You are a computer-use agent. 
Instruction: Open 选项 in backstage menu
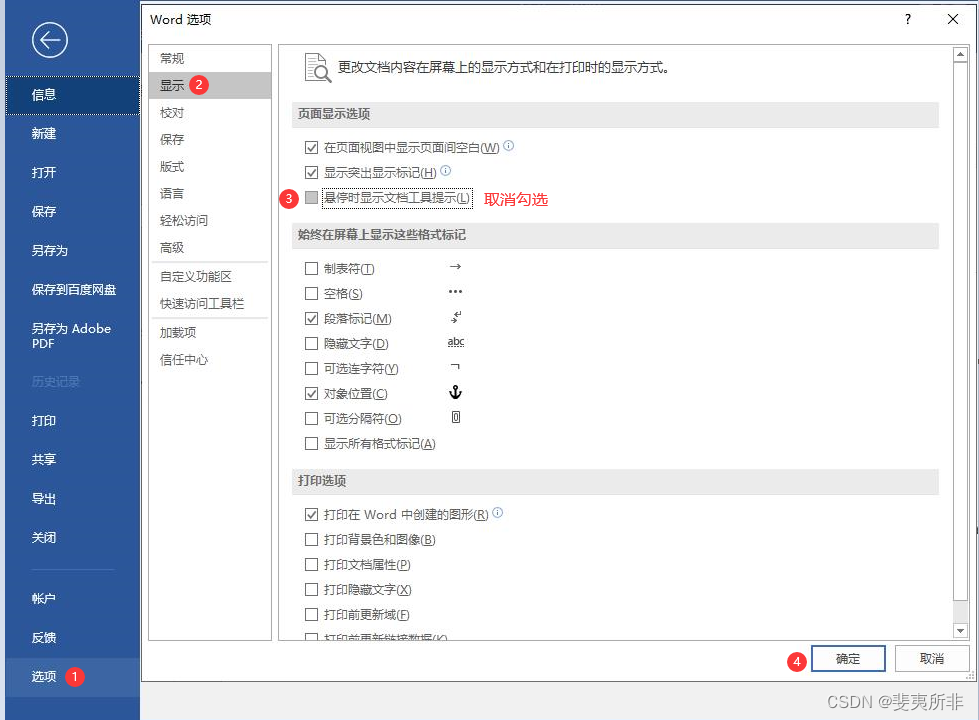point(72,677)
